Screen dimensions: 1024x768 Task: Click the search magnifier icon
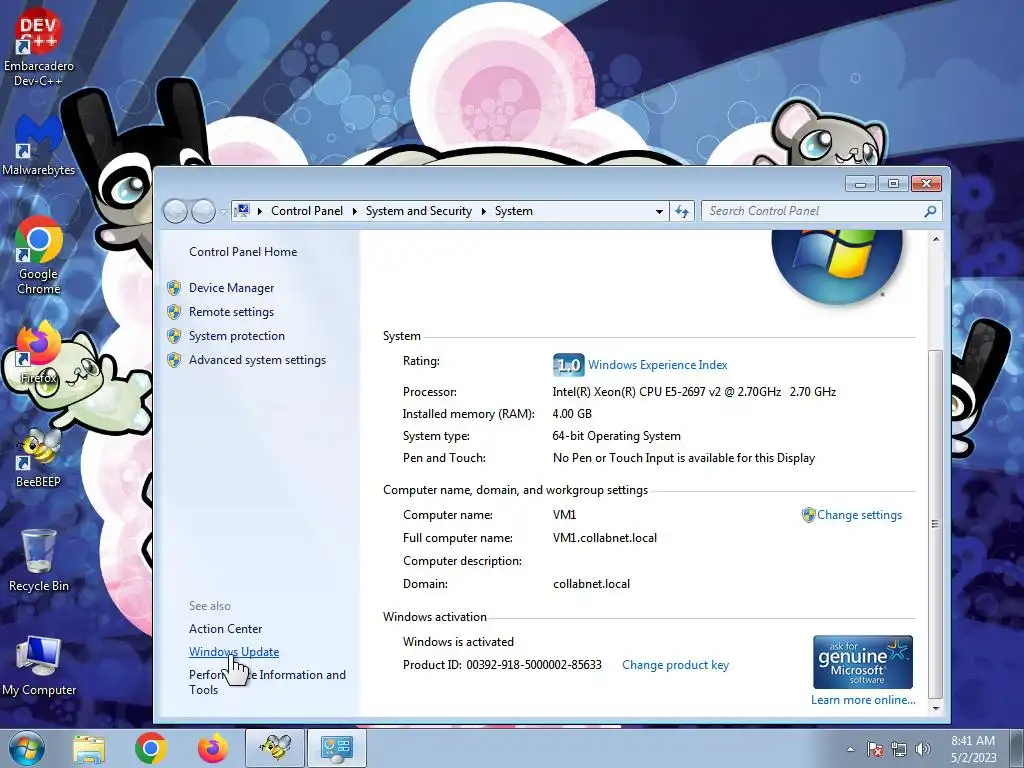pos(931,211)
